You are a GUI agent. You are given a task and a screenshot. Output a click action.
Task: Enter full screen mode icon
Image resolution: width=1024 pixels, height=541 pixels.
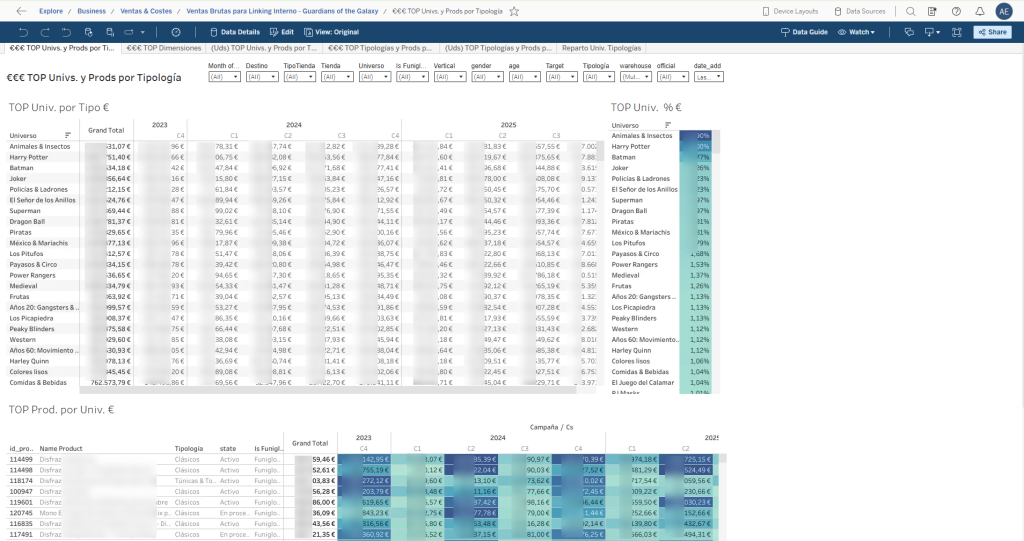957,32
